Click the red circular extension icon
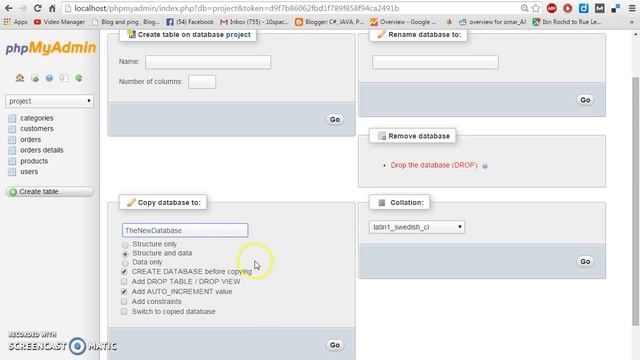 [567, 8]
